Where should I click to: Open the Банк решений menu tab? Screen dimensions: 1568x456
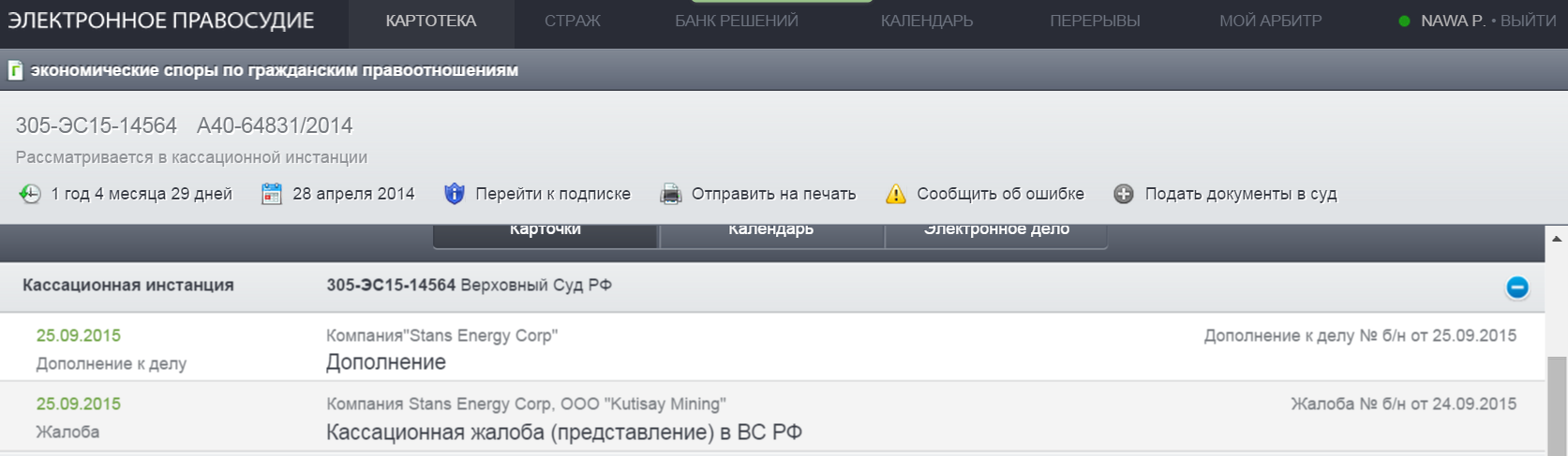737,22
